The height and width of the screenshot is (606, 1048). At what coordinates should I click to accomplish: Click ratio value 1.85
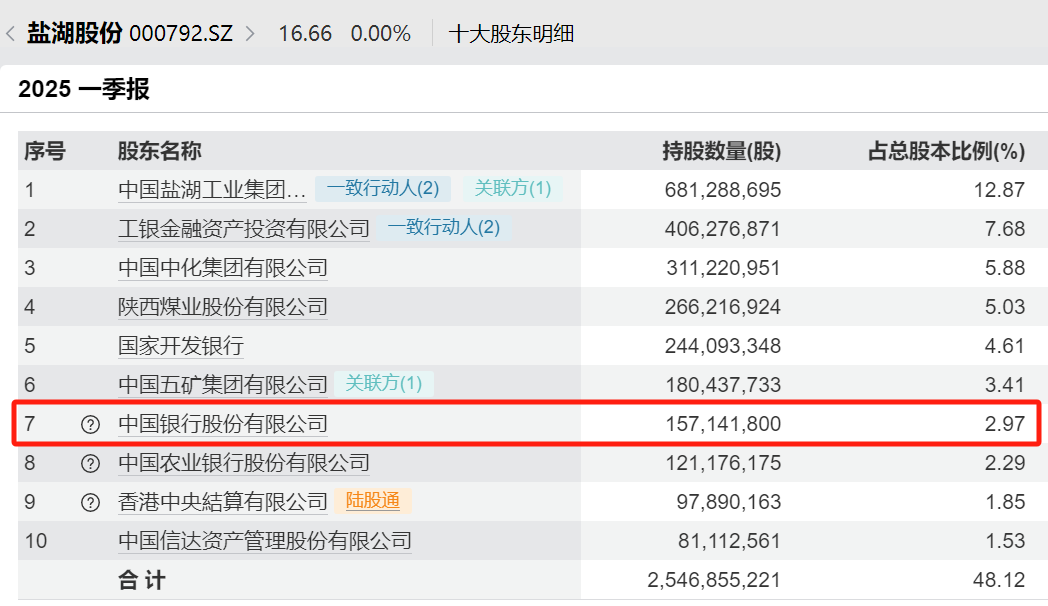[1005, 502]
